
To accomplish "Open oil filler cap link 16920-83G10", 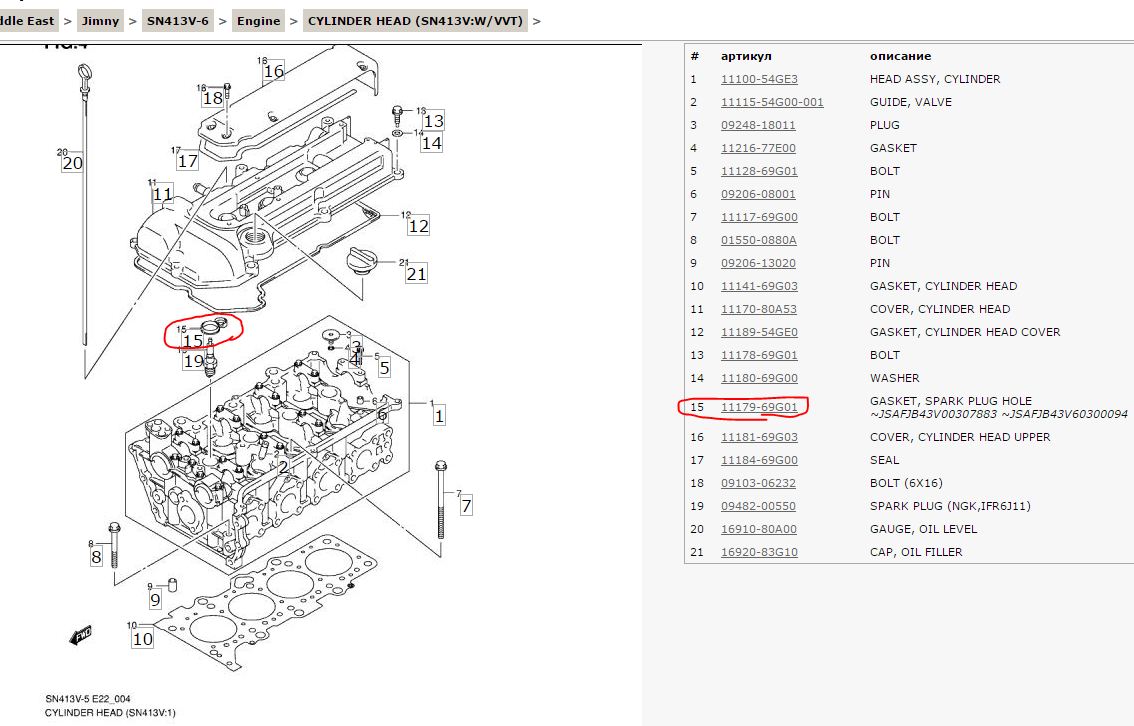I will click(x=759, y=552).
